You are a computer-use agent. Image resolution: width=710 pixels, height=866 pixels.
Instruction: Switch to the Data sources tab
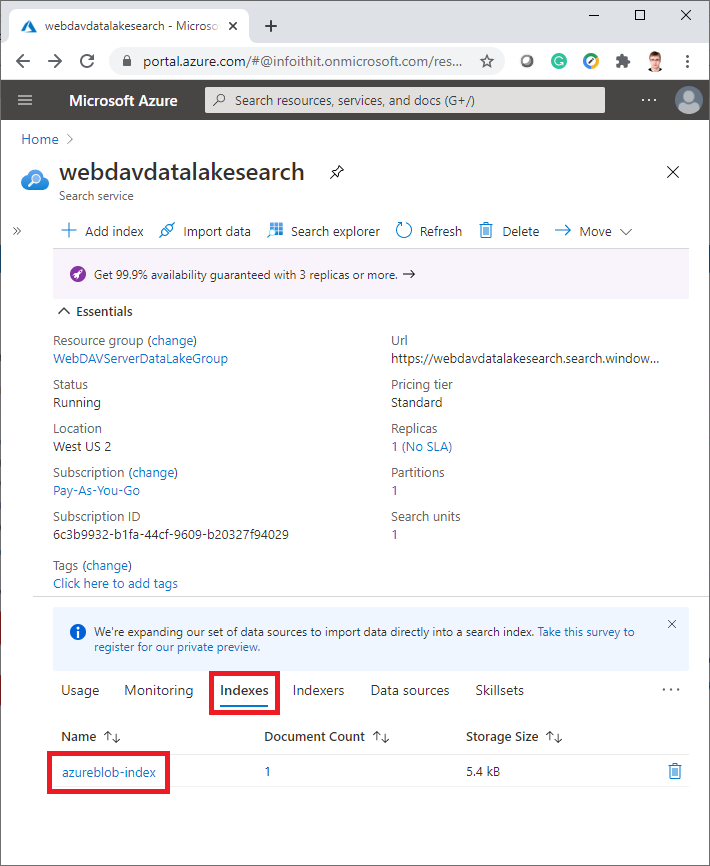click(410, 690)
